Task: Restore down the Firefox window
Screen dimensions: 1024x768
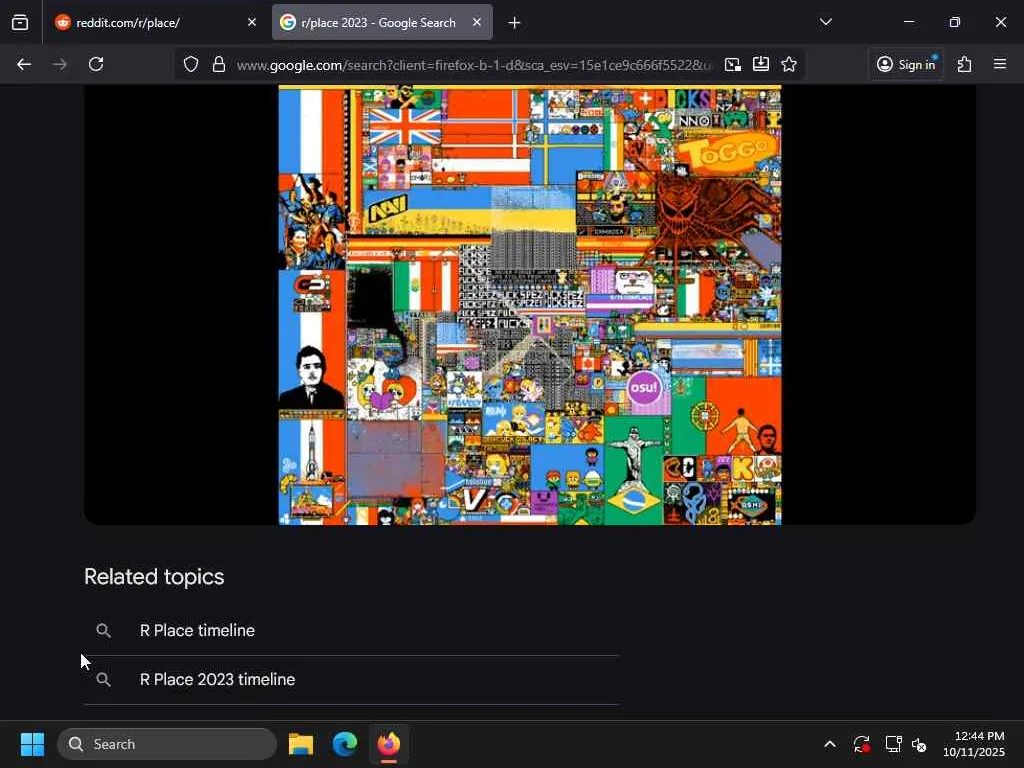Action: 955,22
